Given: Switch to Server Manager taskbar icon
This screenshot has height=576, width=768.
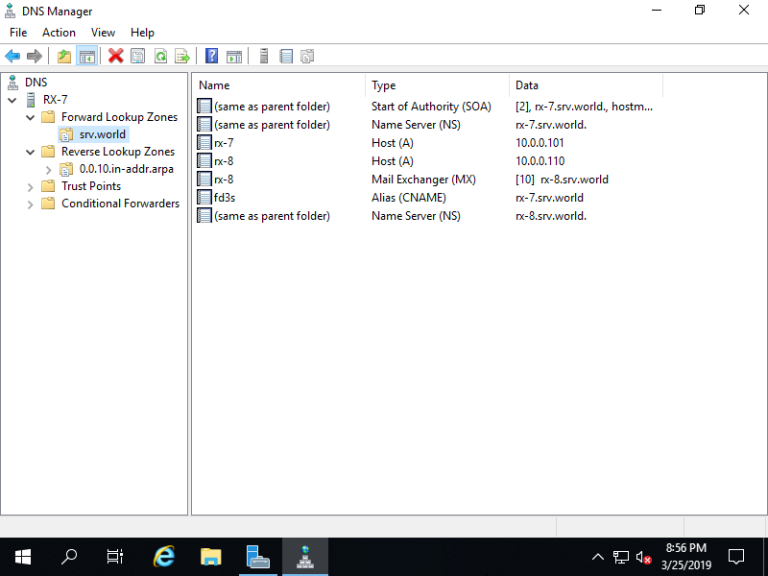Looking at the screenshot, I should [x=258, y=556].
